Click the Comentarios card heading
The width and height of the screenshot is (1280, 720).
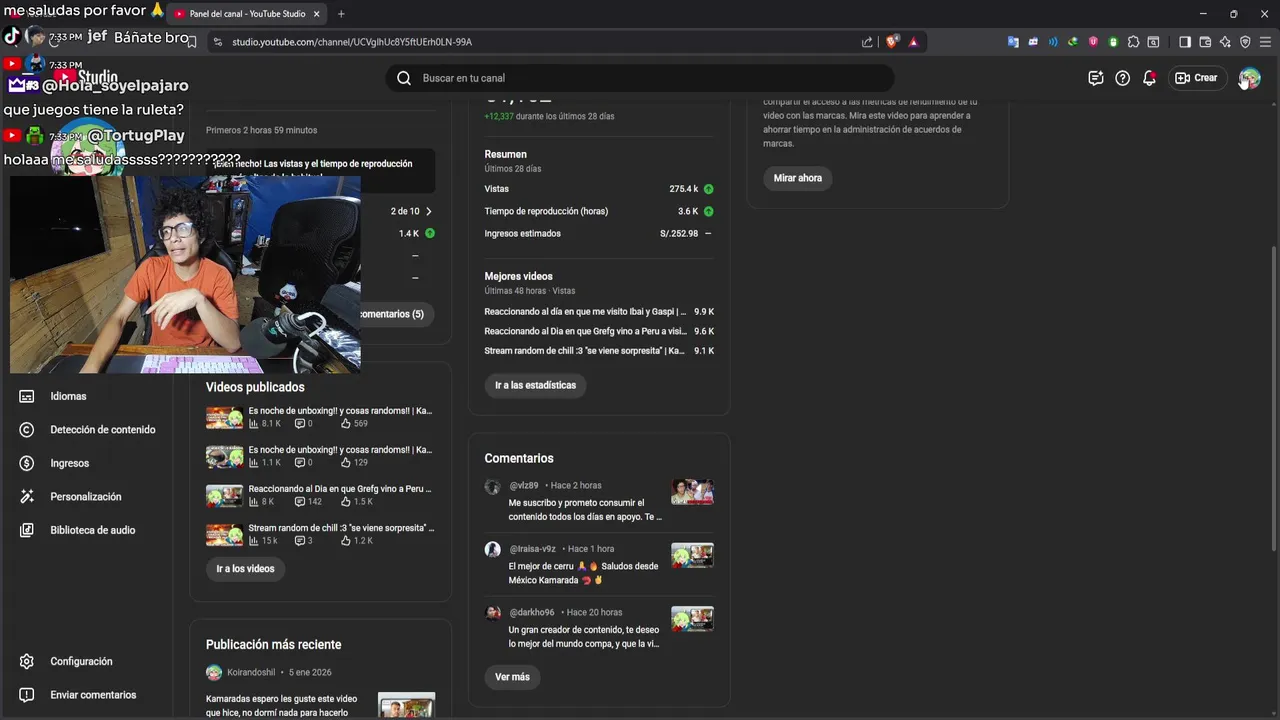point(519,458)
